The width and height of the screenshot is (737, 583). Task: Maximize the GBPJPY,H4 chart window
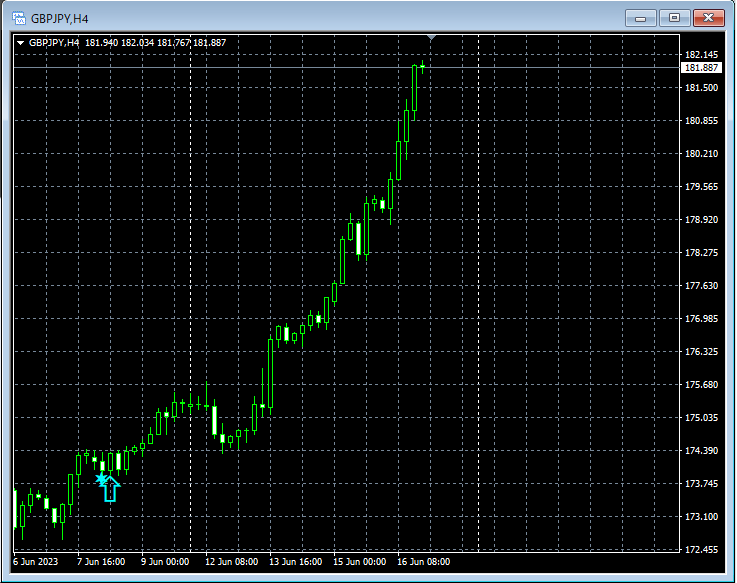674,18
